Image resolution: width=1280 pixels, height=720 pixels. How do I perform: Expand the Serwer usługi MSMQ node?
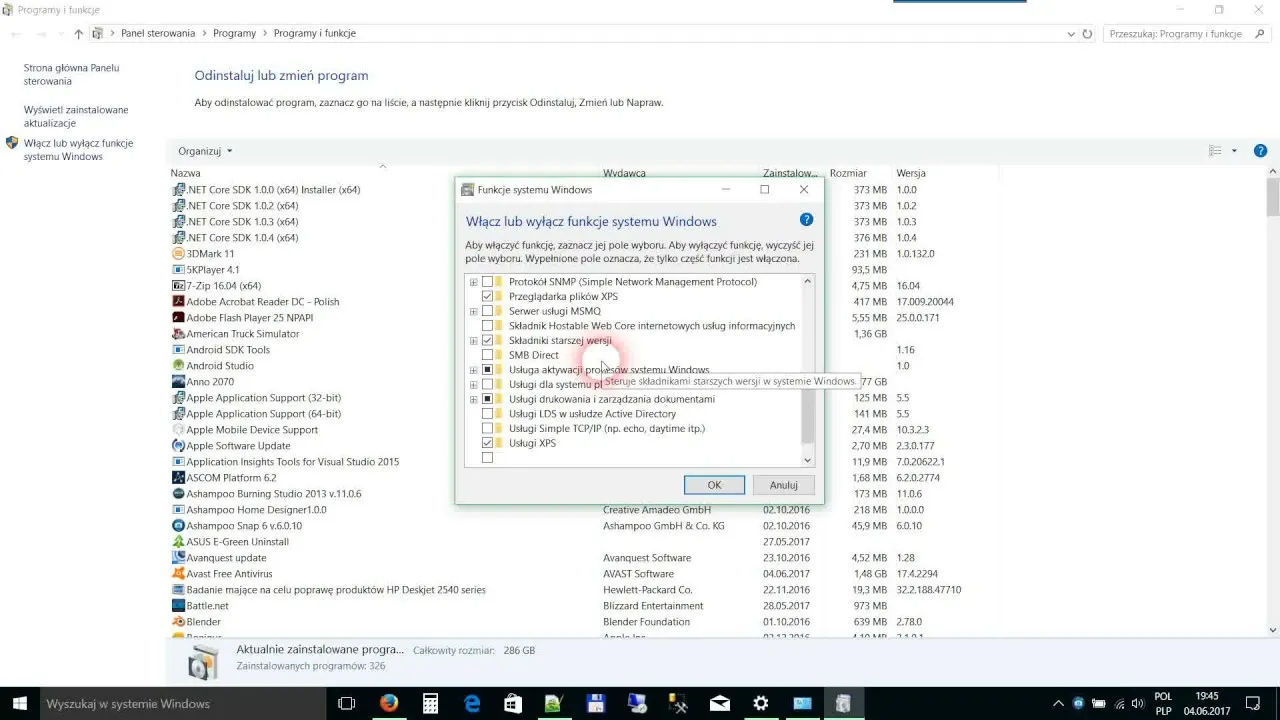pyautogui.click(x=473, y=311)
